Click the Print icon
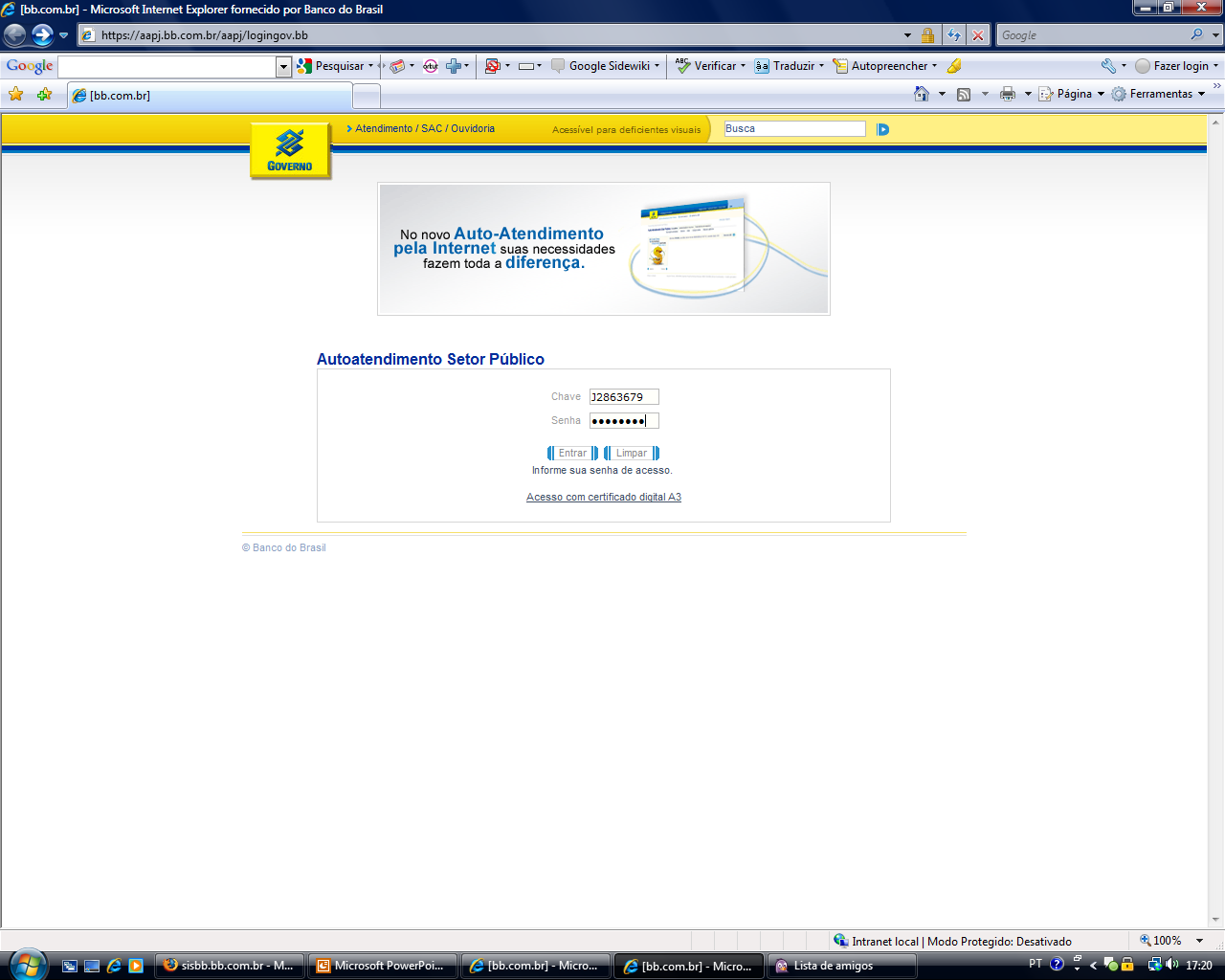1225x980 pixels. [x=1007, y=94]
